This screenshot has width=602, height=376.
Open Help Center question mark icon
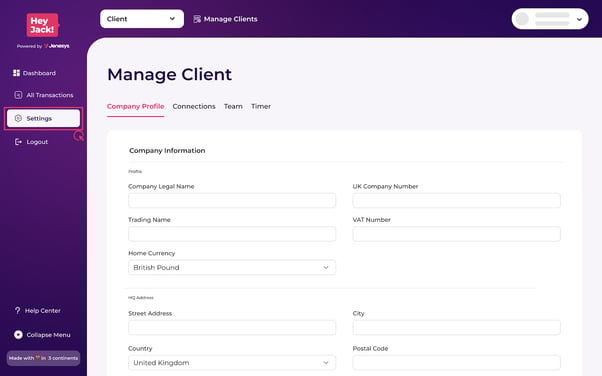pyautogui.click(x=17, y=310)
